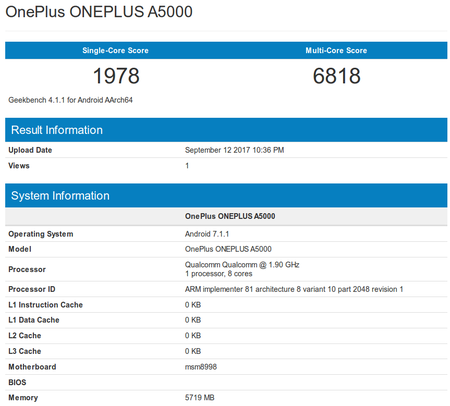Image resolution: width=450 pixels, height=406 pixels.
Task: Select the September 12 2017 upload date value
Action: (x=234, y=150)
